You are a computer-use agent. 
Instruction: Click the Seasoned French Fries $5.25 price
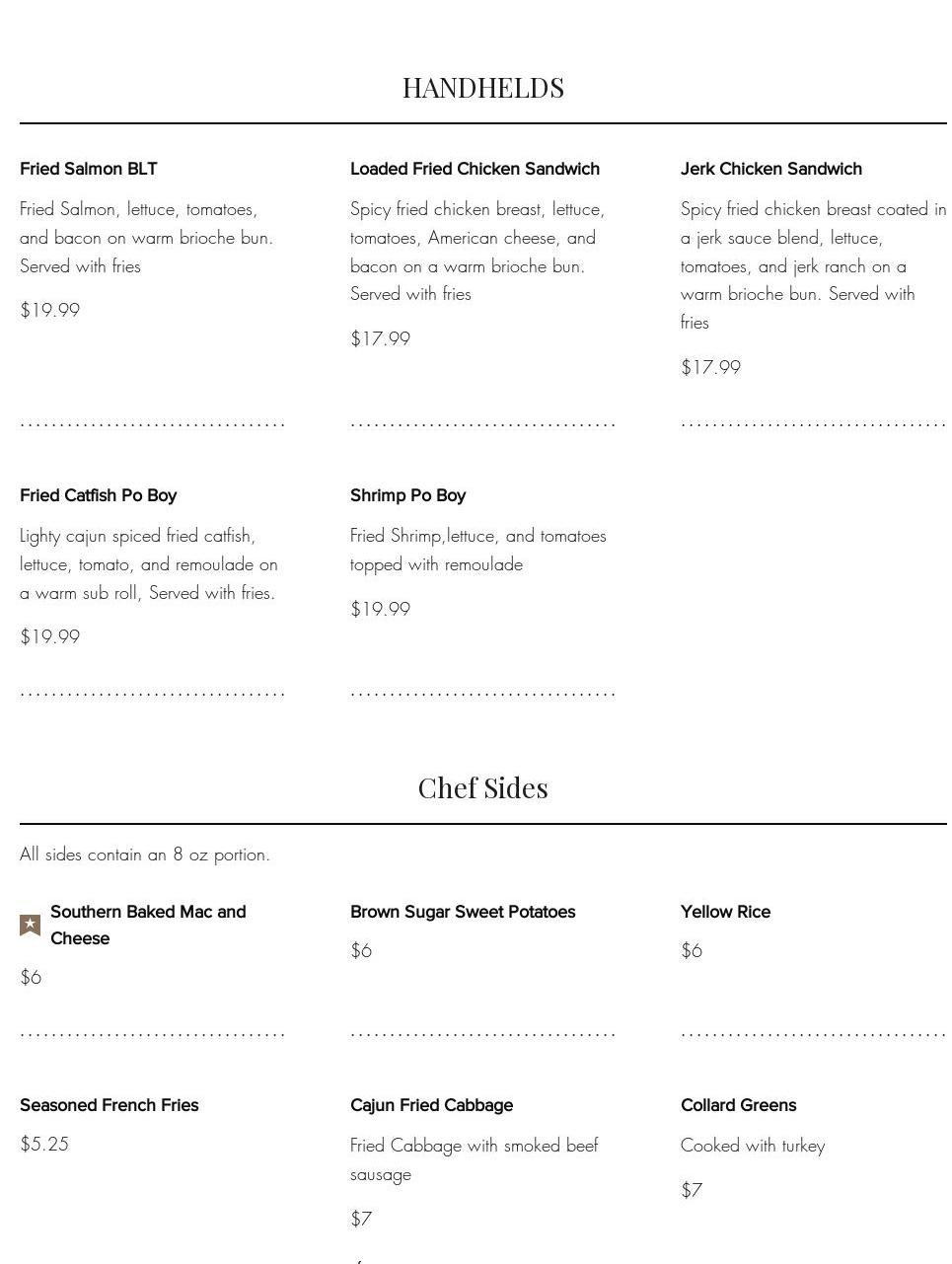(x=44, y=1145)
